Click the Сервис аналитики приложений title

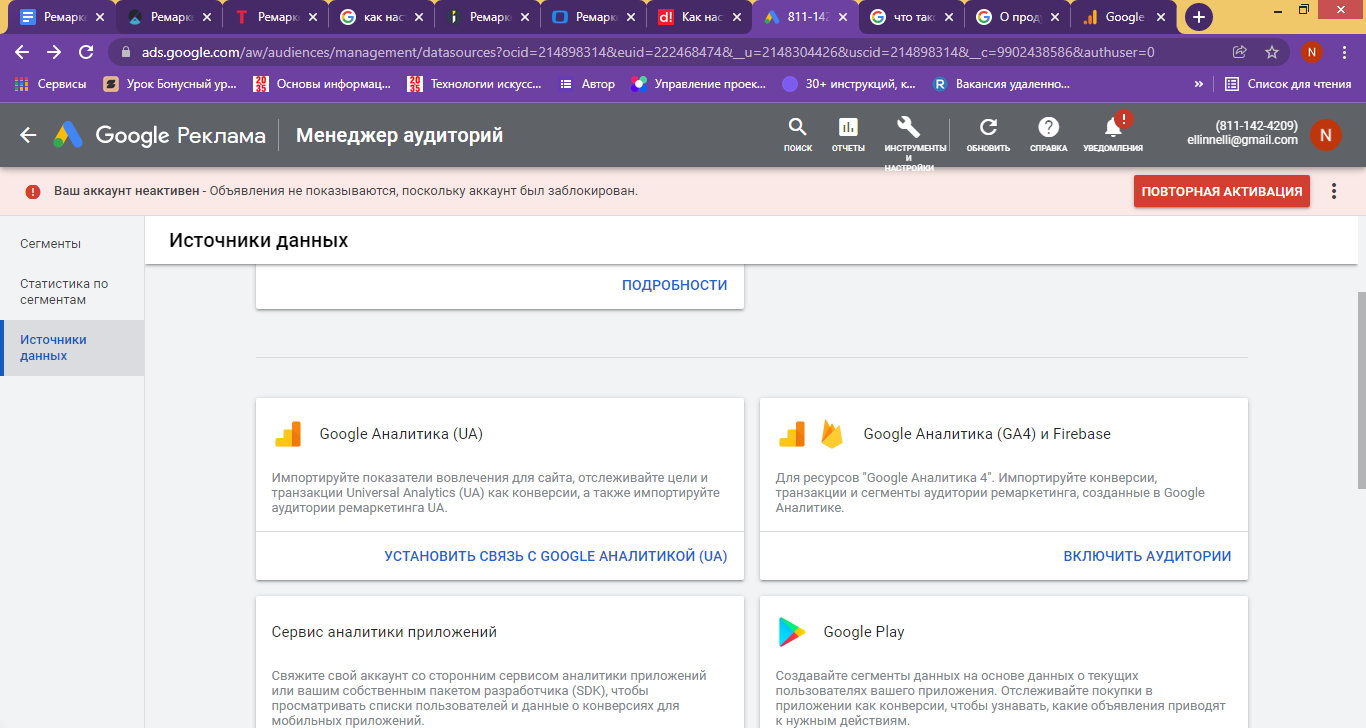pyautogui.click(x=384, y=632)
